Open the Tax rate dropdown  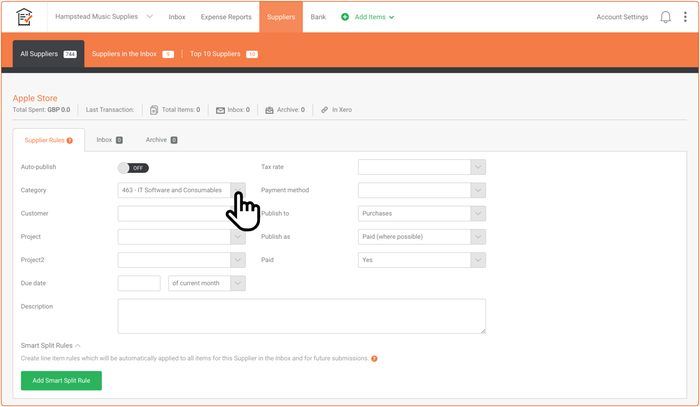click(421, 167)
